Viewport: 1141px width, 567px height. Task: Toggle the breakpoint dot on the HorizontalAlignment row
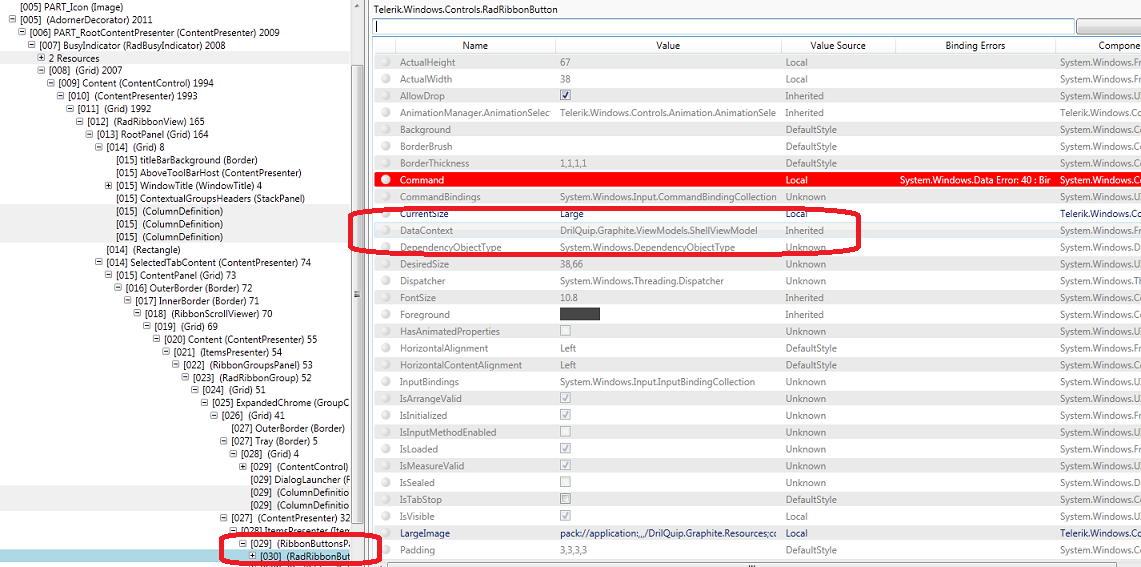386,349
